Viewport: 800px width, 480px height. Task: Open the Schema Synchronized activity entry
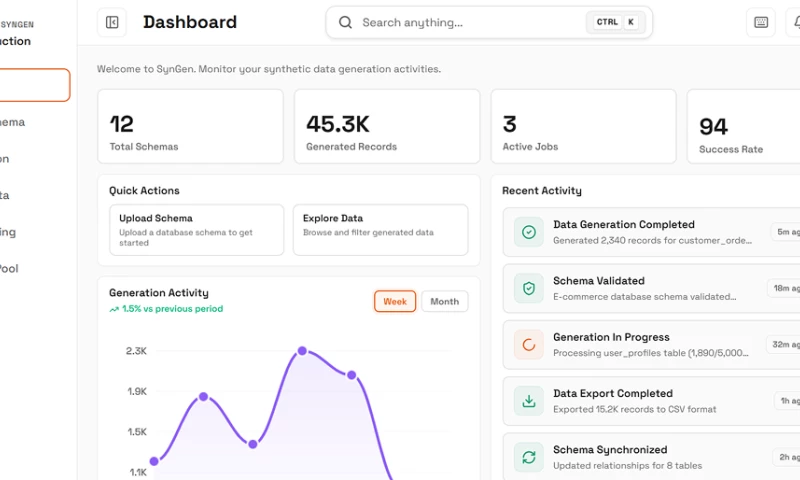651,457
